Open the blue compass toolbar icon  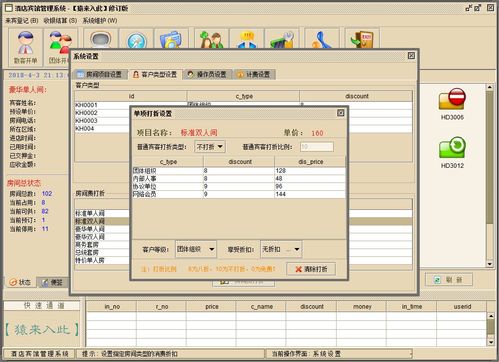(137, 40)
